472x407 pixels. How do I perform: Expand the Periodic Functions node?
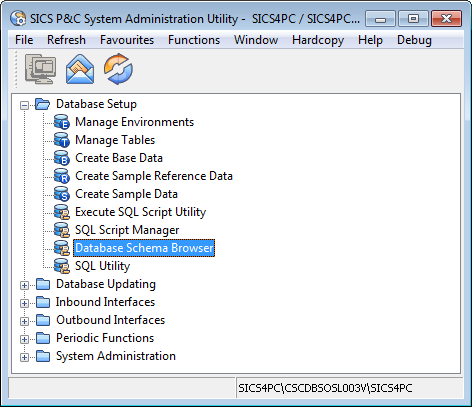[x=24, y=339]
